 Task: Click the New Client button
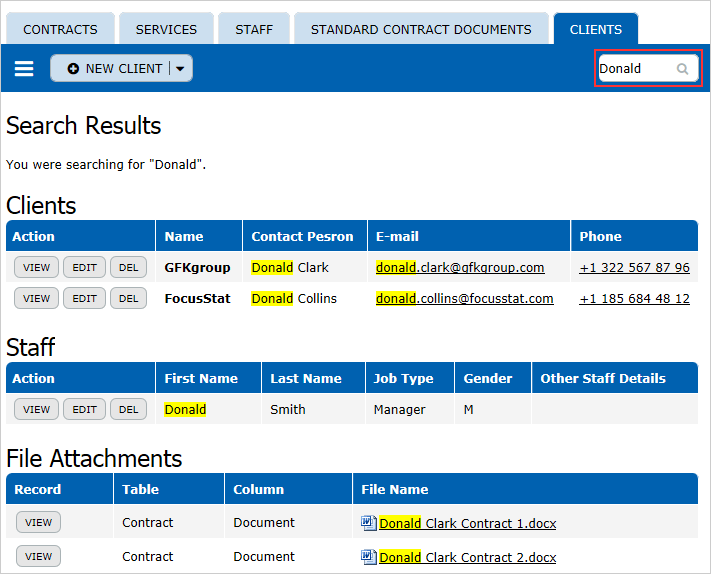point(121,68)
